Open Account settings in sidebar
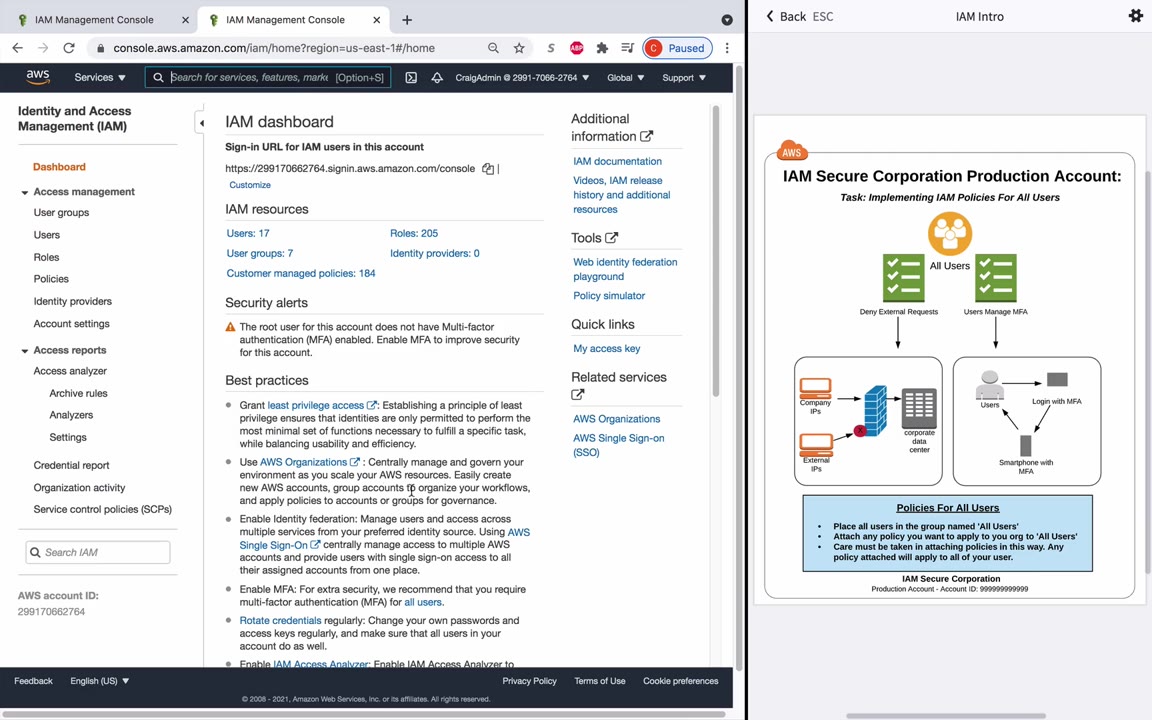 coord(71,323)
